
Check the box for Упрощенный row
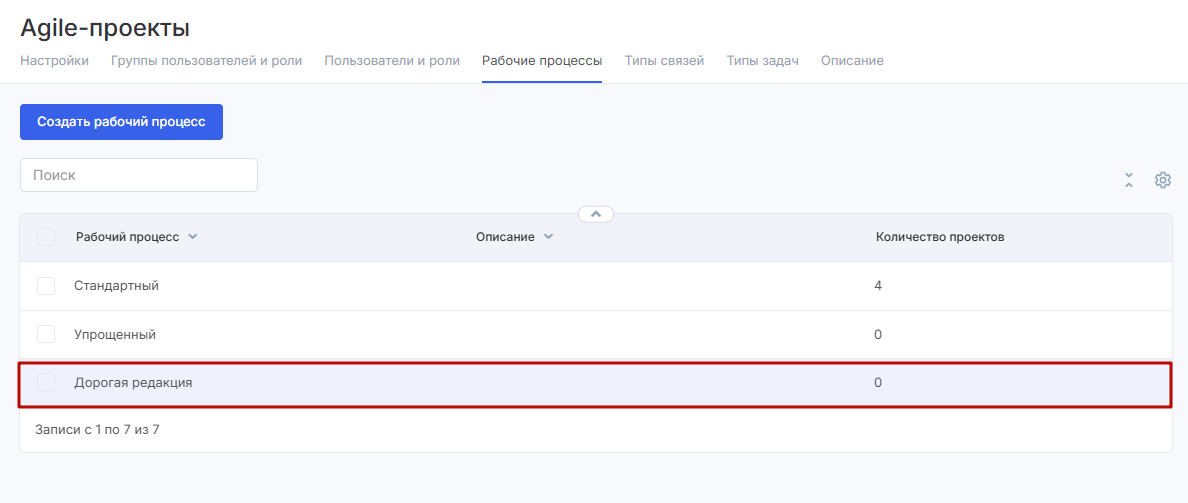pyautogui.click(x=46, y=334)
